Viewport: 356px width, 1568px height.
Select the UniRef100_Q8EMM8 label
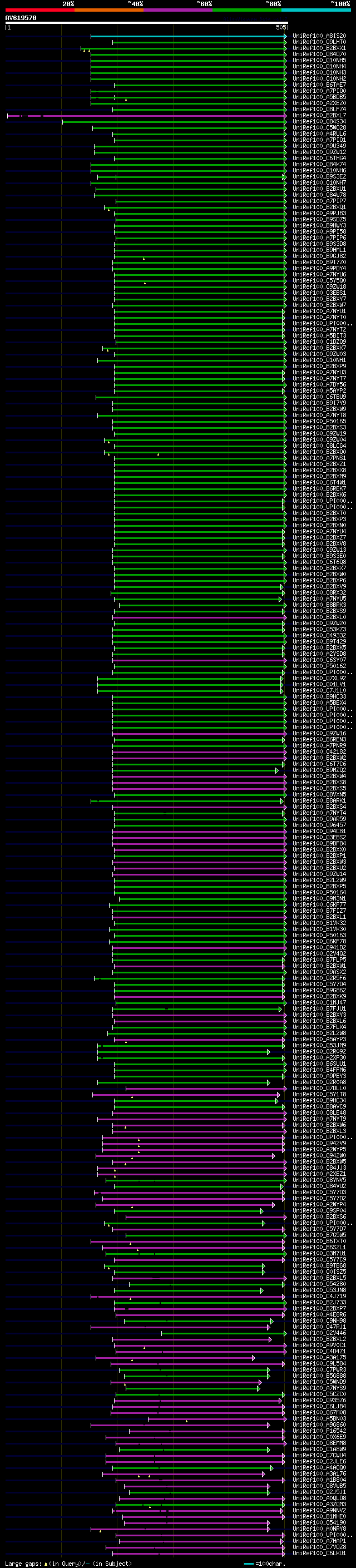319,1443
